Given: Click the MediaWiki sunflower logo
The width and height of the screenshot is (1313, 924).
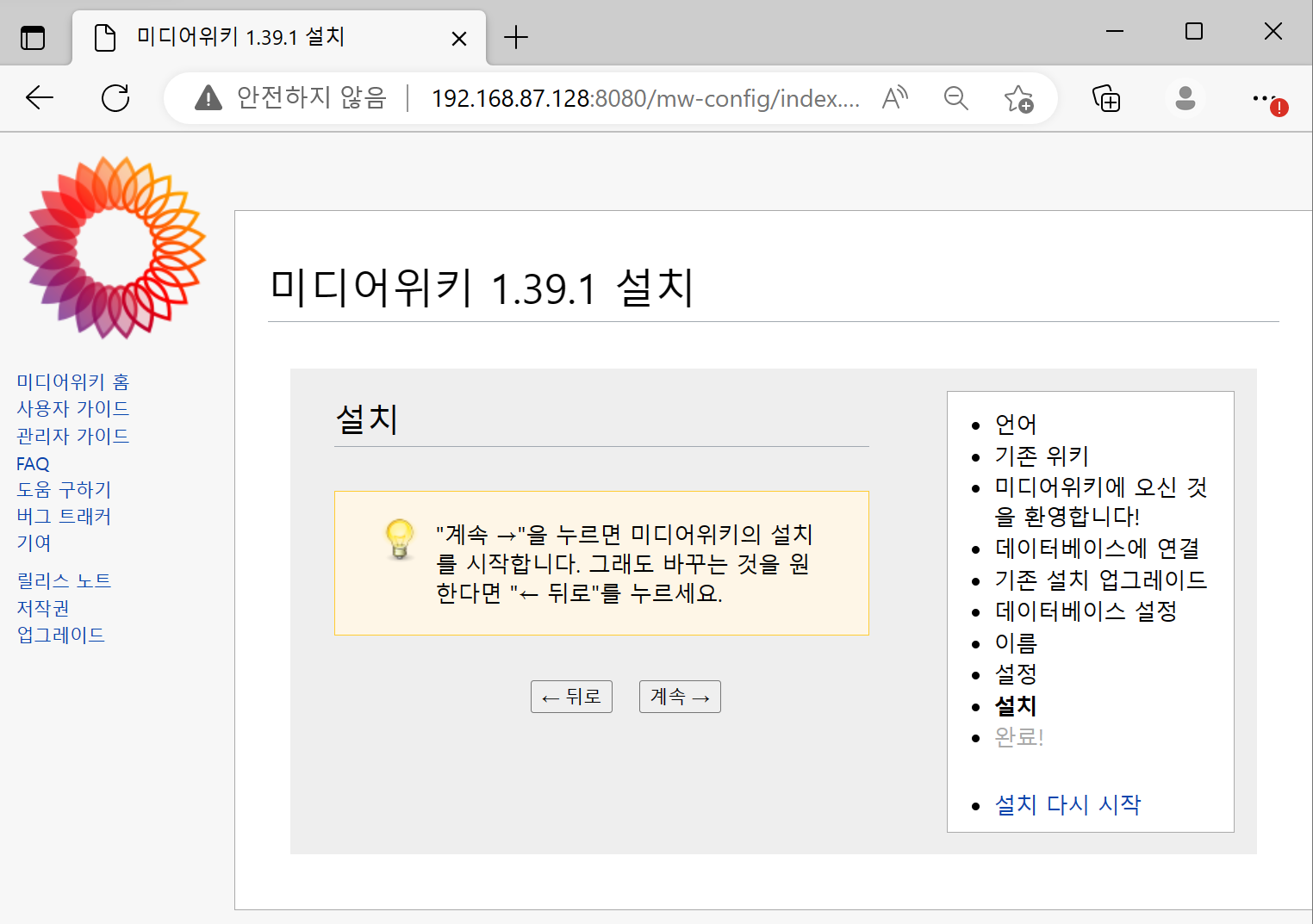Looking at the screenshot, I should pos(115,247).
